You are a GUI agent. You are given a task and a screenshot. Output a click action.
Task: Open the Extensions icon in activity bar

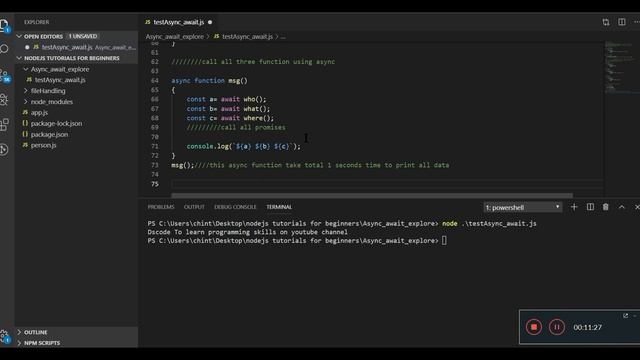pyautogui.click(x=4, y=124)
